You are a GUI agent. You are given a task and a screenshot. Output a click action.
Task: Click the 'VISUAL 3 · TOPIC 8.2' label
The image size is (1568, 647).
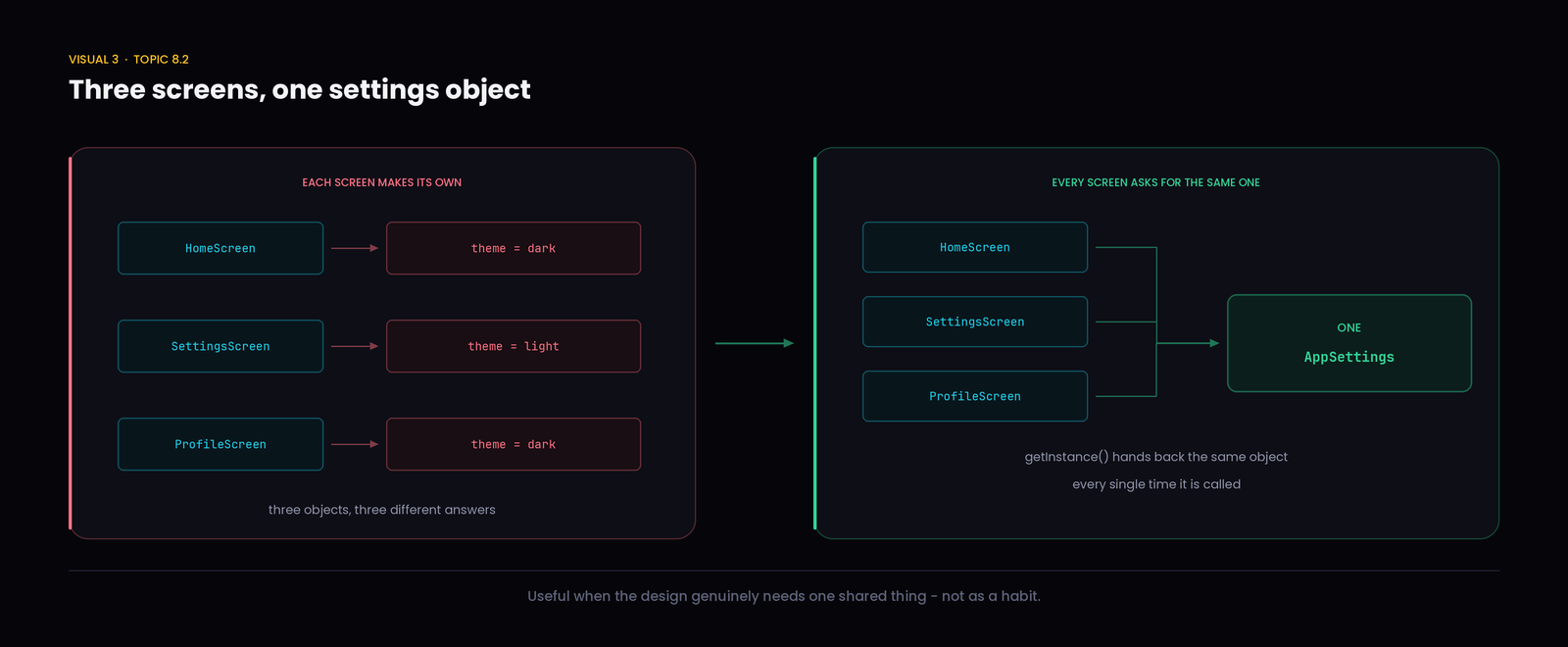click(x=128, y=60)
